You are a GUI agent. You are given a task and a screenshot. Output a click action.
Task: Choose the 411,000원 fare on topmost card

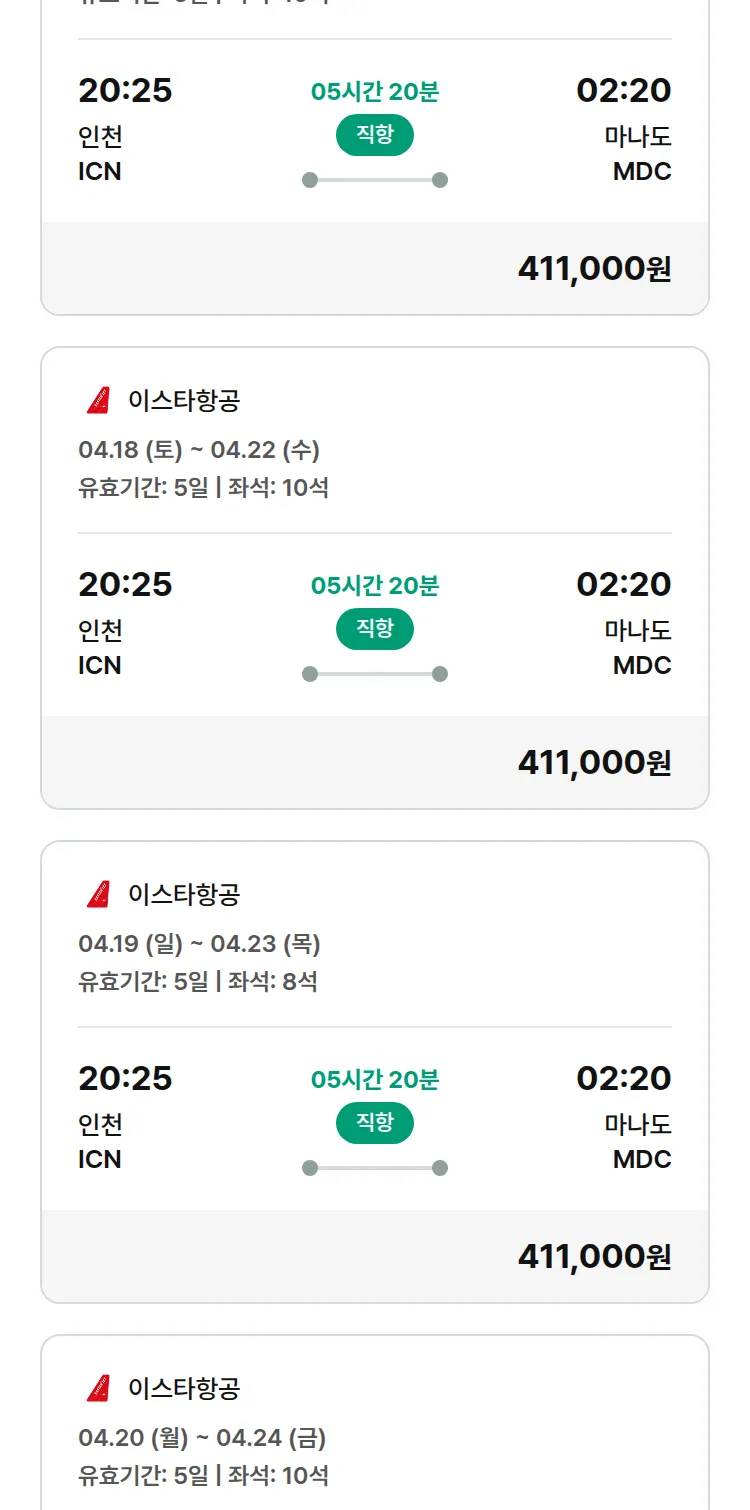pos(594,269)
